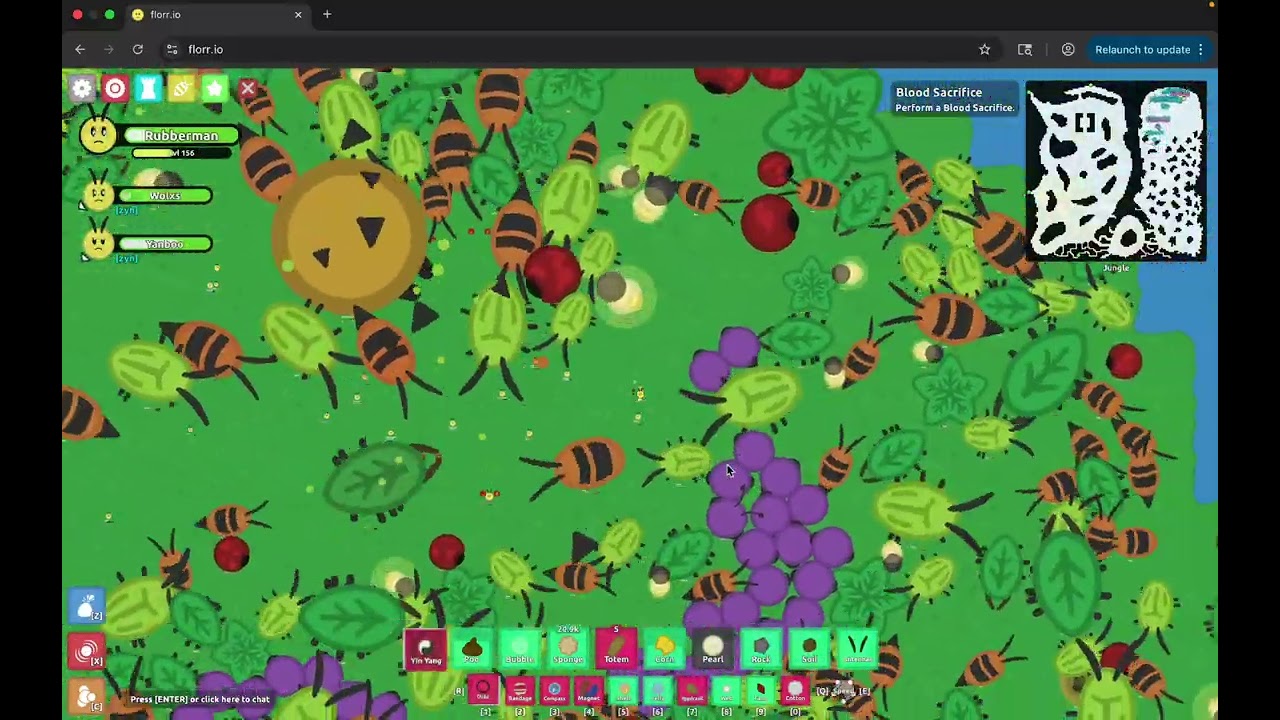Screen dimensions: 1280x720
Task: Click squad member Wolxs health bar
Action: 165,196
